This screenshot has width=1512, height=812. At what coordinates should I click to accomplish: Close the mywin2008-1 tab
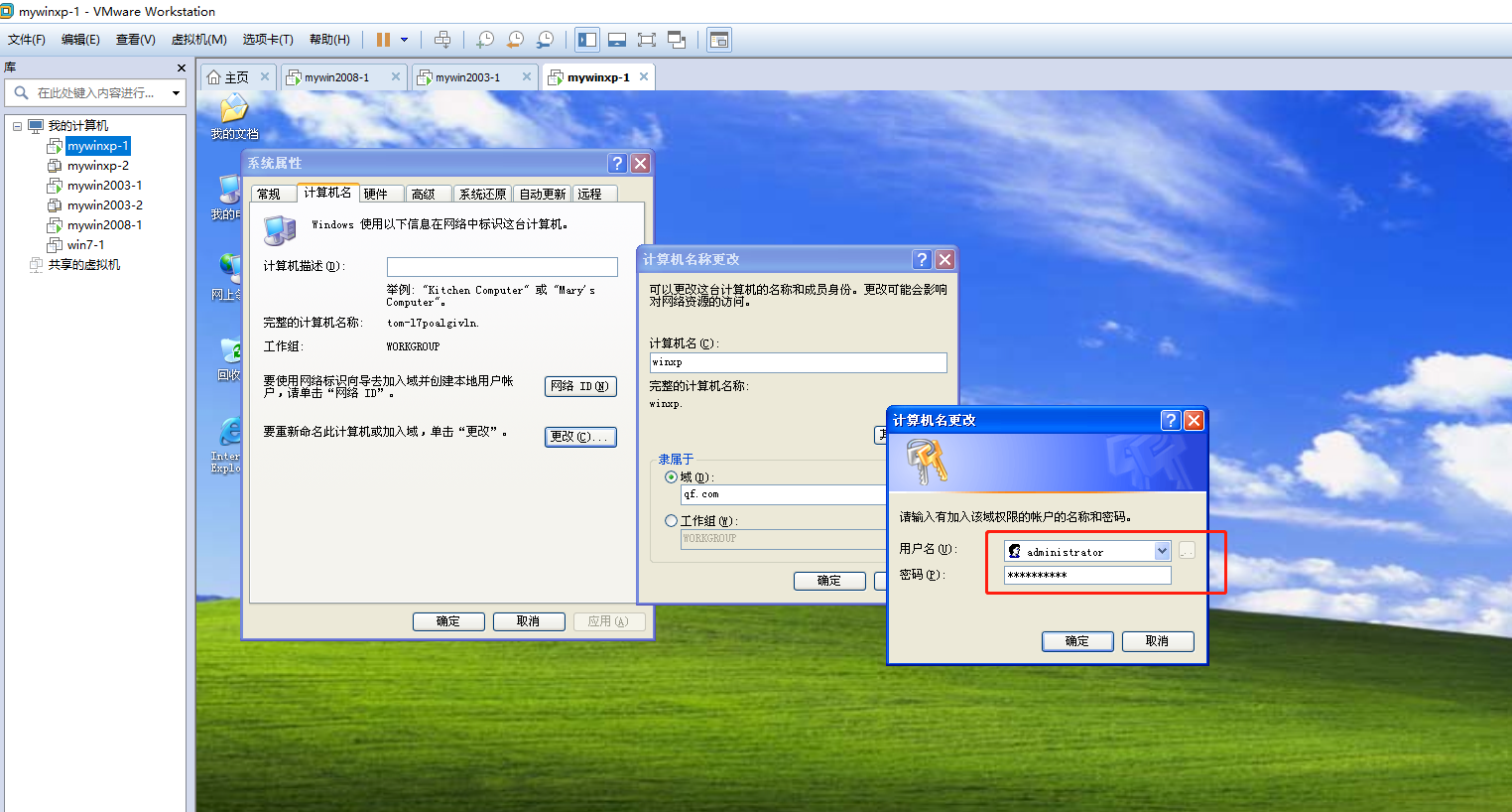tap(396, 76)
